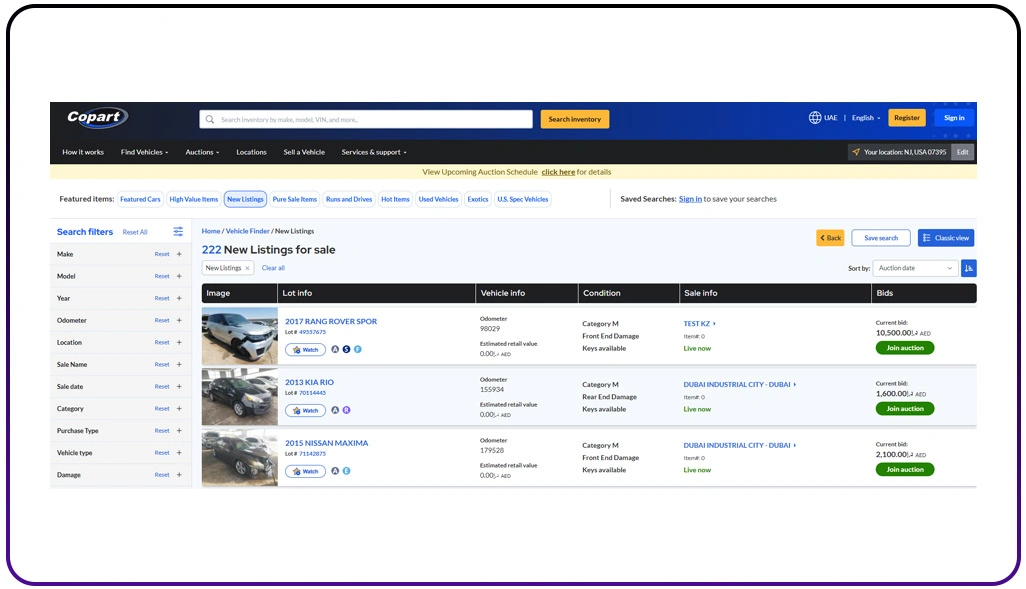Click Join auction for the Kia Rio
Screen dimensions: 1026x589
(904, 408)
